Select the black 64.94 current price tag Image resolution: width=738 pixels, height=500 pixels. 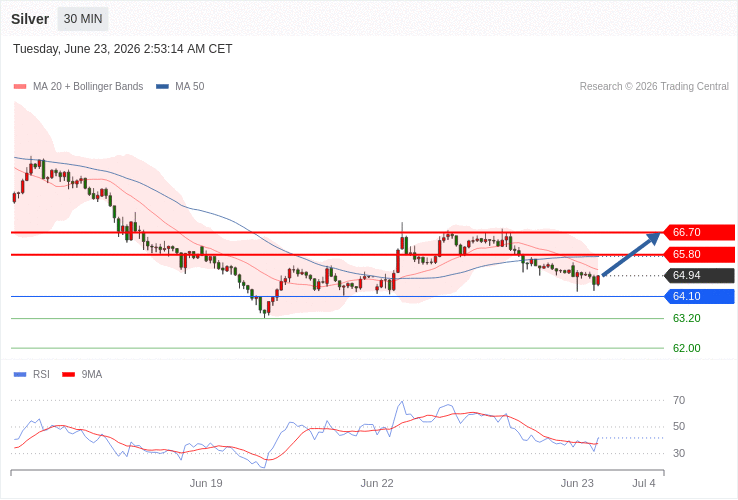pos(699,275)
